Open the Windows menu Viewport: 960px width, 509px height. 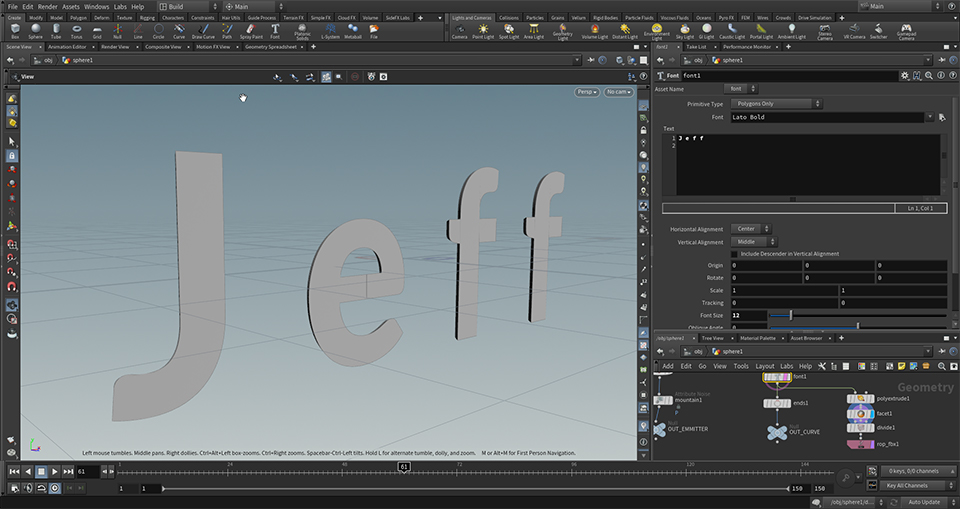pos(96,6)
